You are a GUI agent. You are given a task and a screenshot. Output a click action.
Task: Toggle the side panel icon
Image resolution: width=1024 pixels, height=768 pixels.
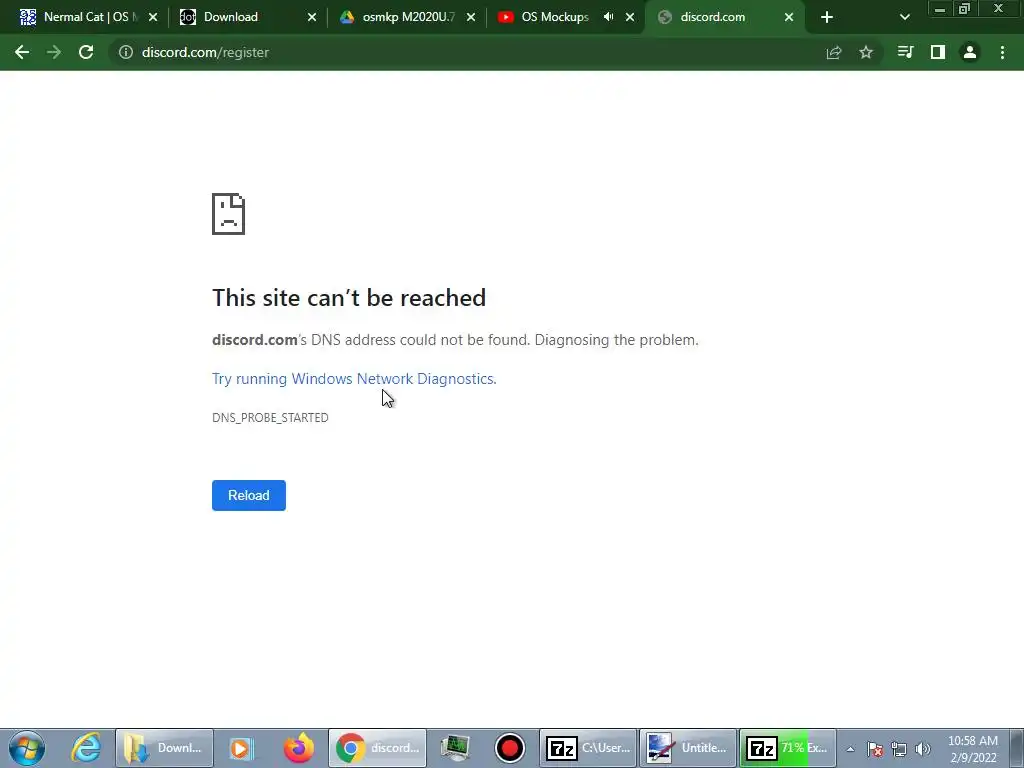click(938, 52)
